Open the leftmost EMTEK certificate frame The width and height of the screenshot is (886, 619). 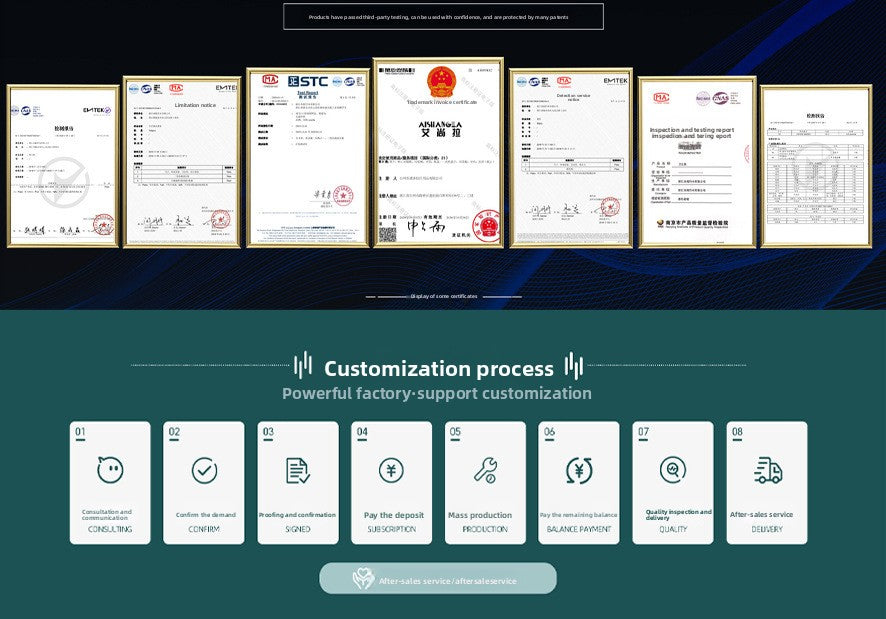click(62, 165)
